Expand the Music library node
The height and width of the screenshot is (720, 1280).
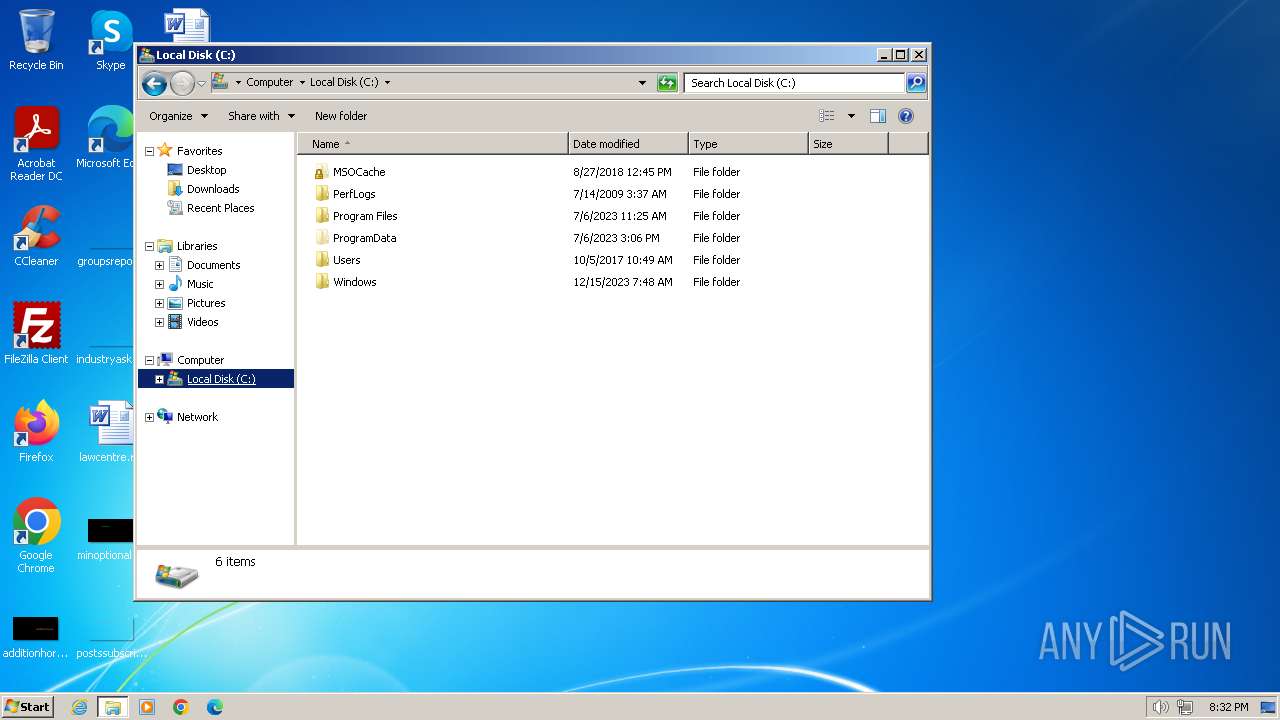[x=159, y=284]
